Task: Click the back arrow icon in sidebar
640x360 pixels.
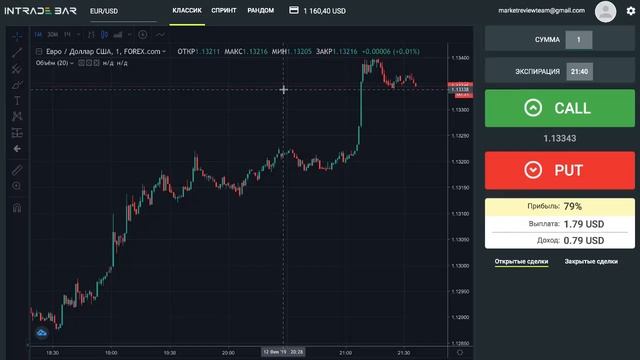Action: [x=17, y=149]
